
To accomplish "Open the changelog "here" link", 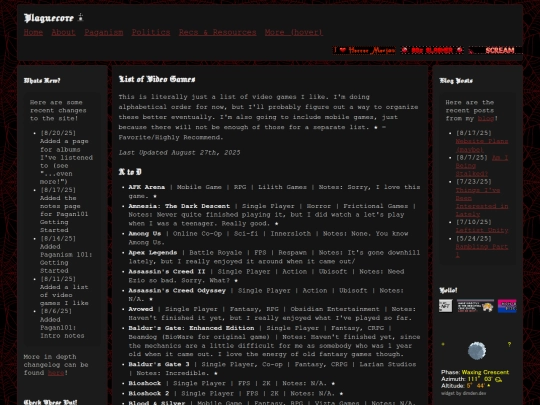I will click(x=56, y=373).
